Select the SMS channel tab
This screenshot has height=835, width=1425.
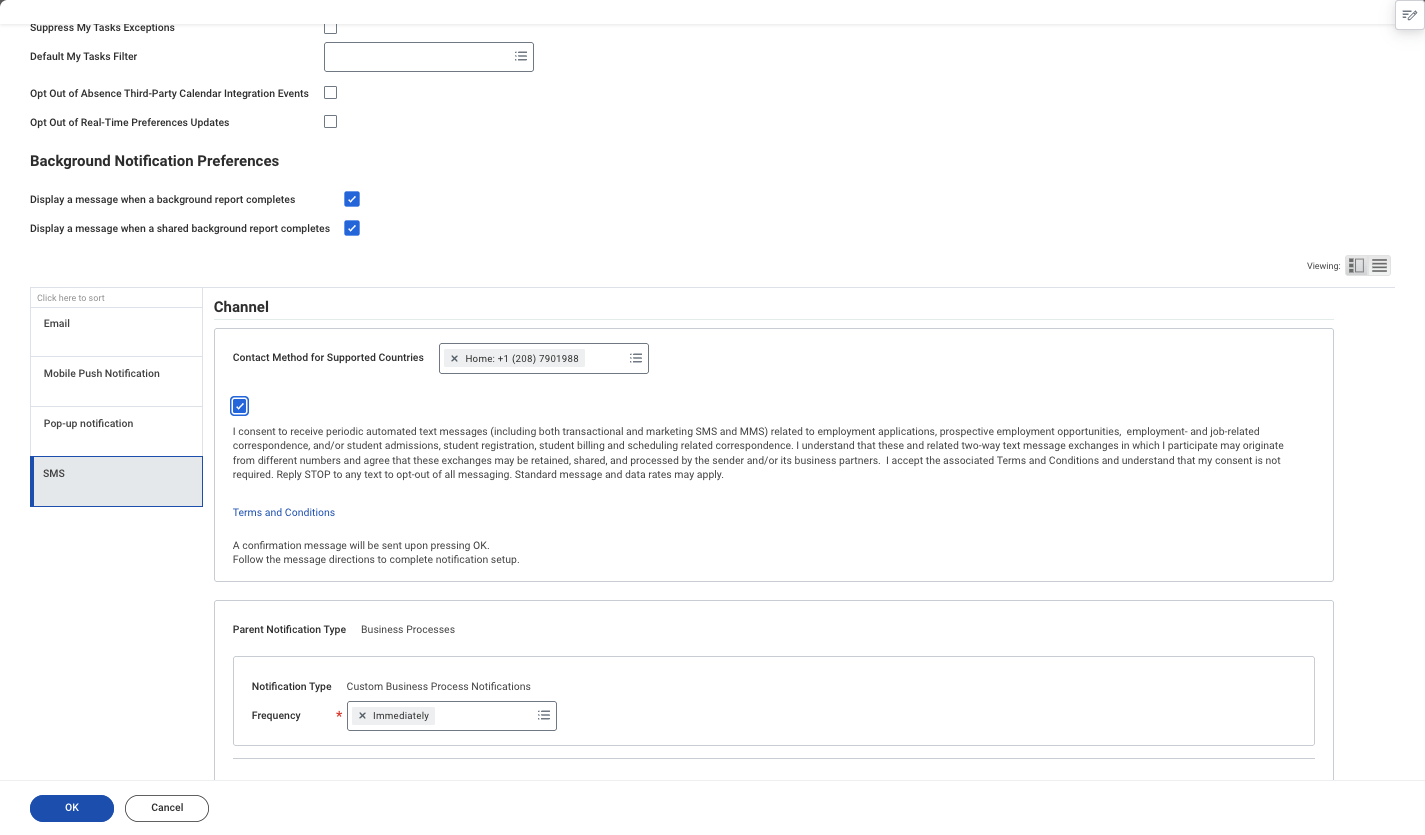(117, 482)
